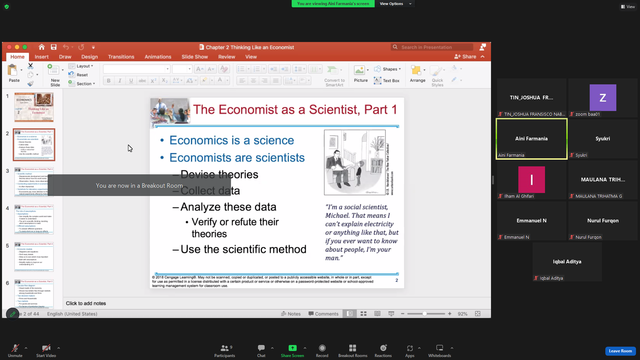Open the Insert ribbon tab
640x360 pixels.
(41, 57)
